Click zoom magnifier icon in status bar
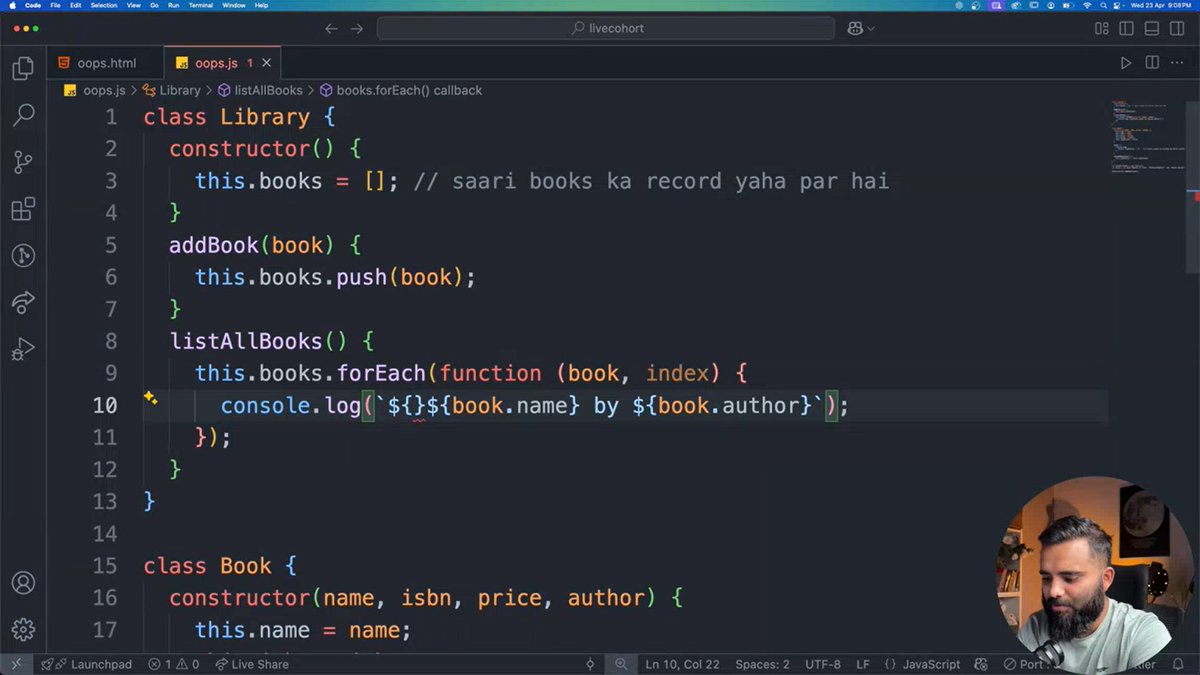The height and width of the screenshot is (675, 1200). (621, 664)
